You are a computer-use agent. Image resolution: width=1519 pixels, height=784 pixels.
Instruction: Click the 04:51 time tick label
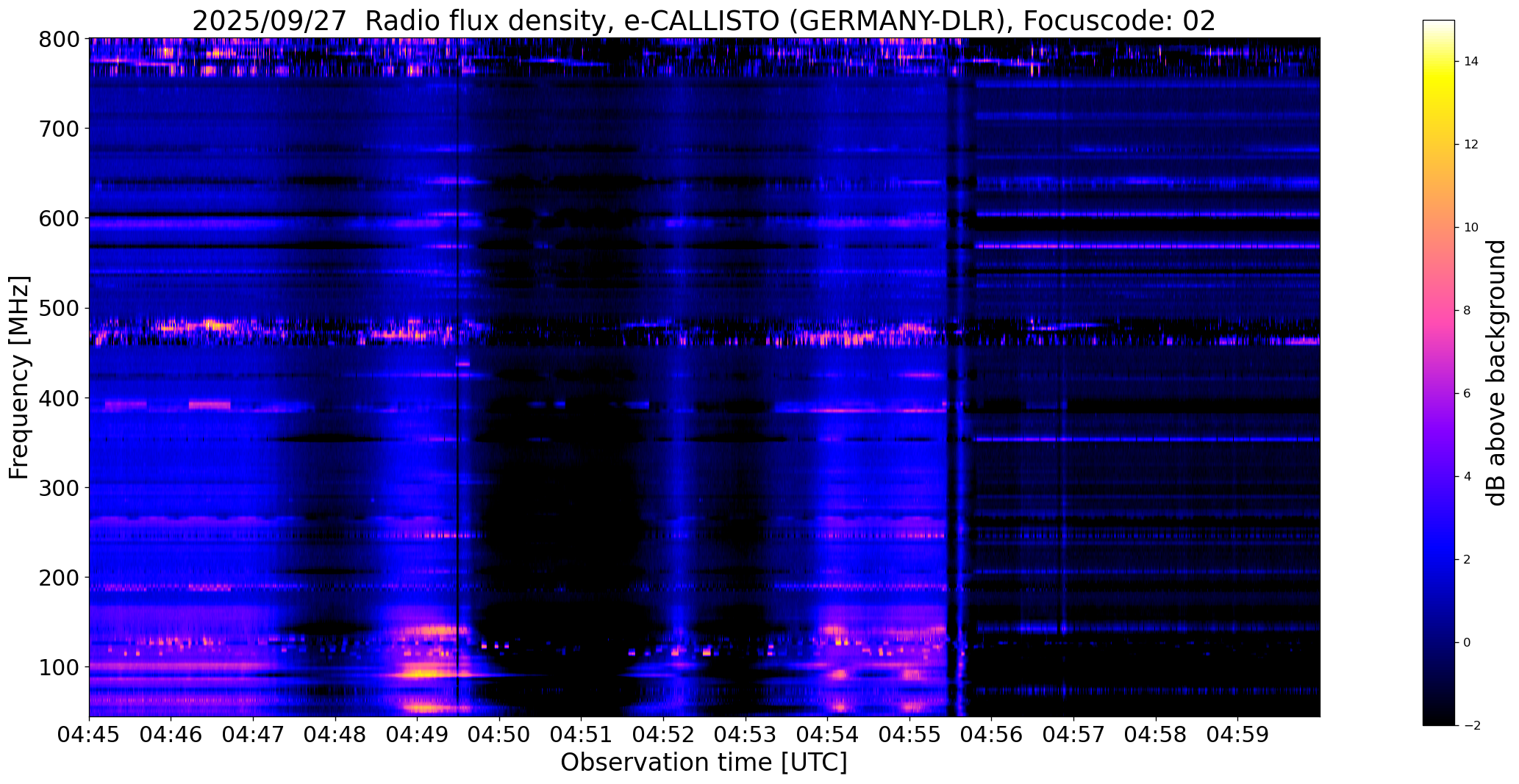click(x=582, y=736)
